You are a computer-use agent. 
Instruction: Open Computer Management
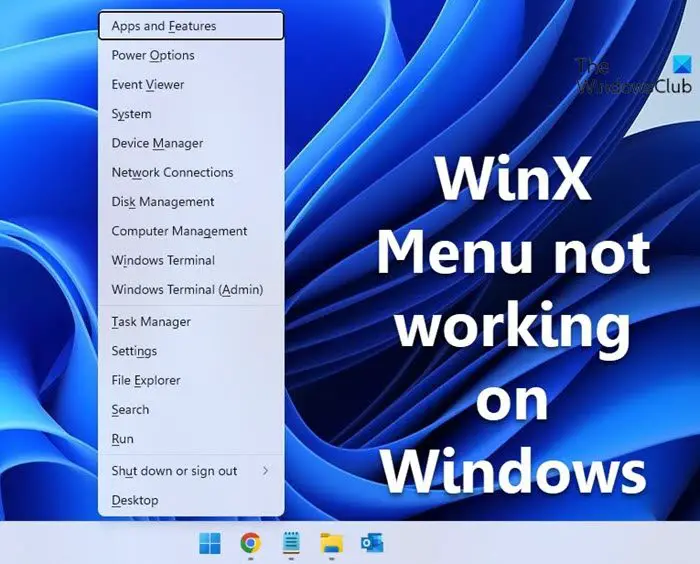[x=191, y=231]
